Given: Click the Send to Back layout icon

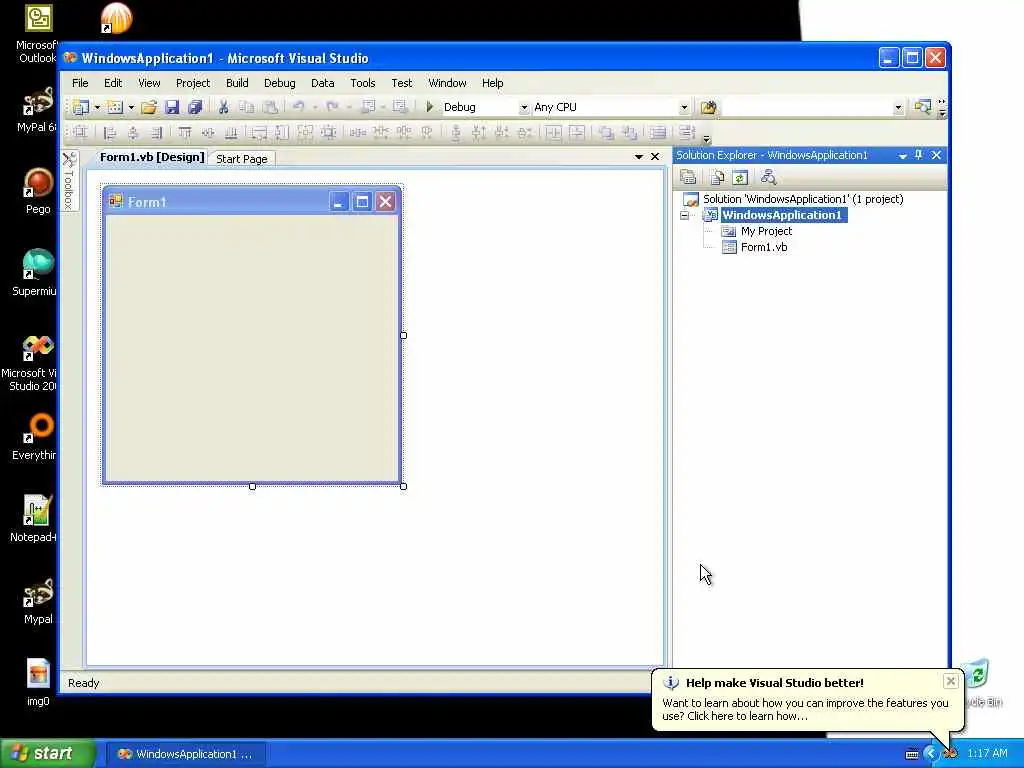Looking at the screenshot, I should click(629, 133).
